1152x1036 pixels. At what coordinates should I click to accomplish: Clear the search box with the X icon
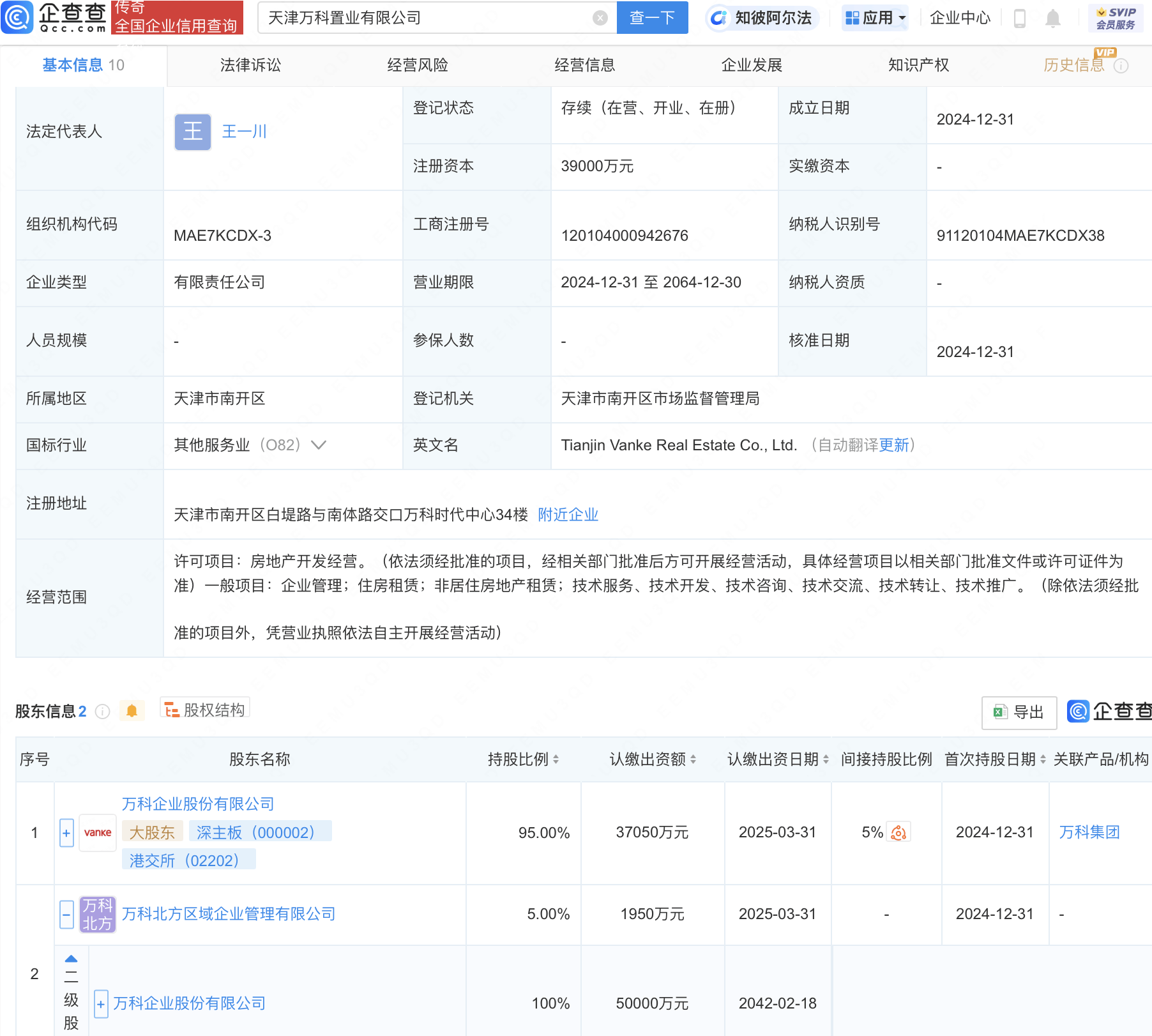pyautogui.click(x=600, y=18)
